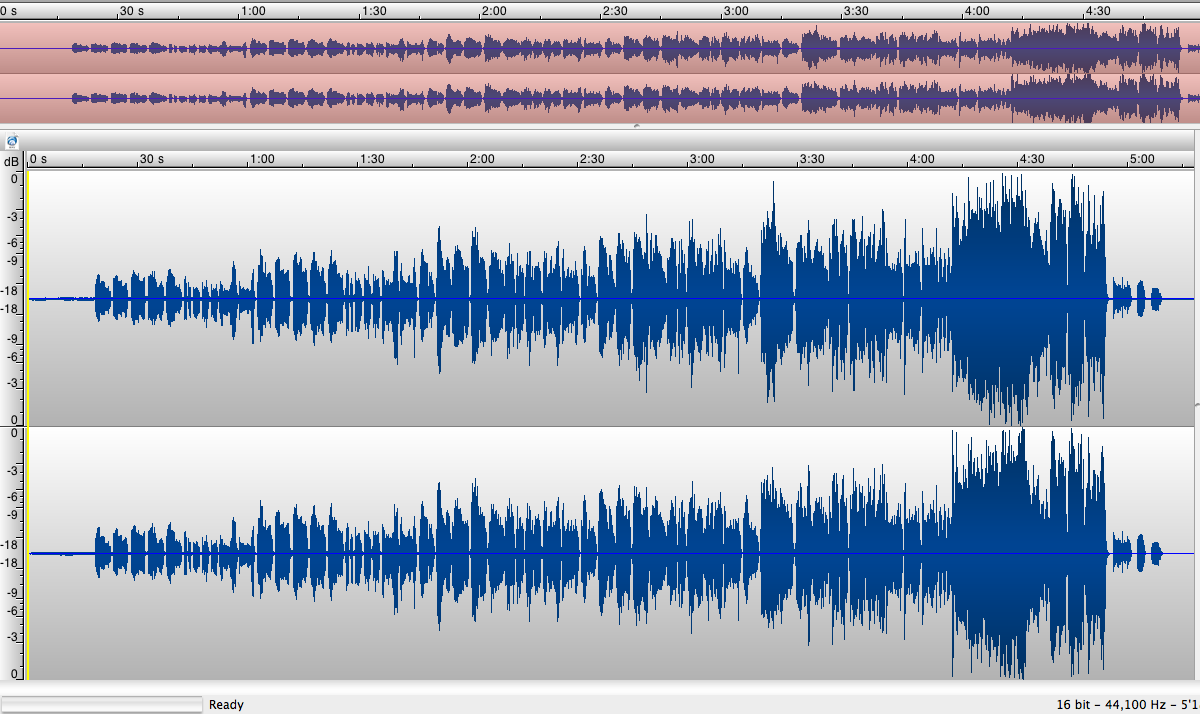Click inside the lower channel of the main waveform

pos(611,554)
